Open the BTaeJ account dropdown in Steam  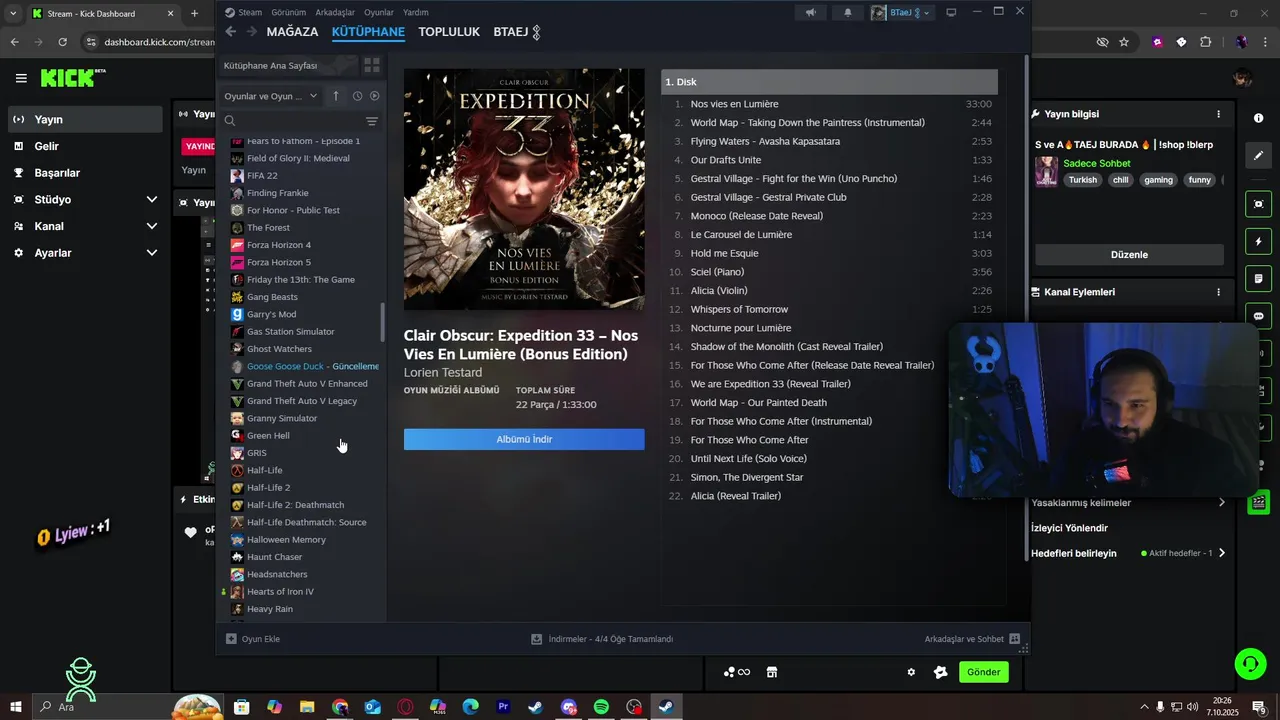click(x=902, y=12)
